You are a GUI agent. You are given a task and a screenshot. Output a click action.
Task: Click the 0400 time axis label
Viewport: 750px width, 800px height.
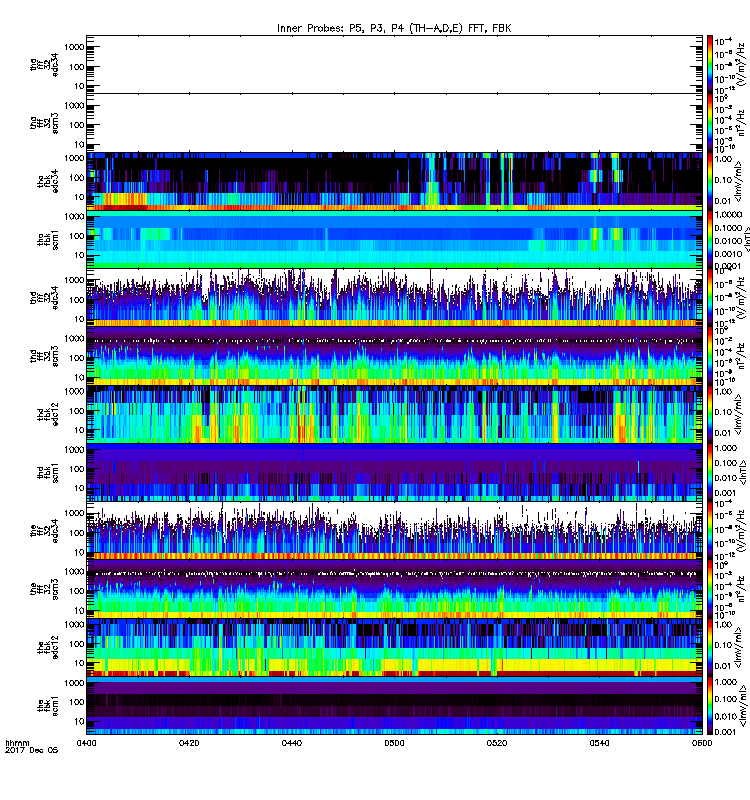(x=86, y=743)
